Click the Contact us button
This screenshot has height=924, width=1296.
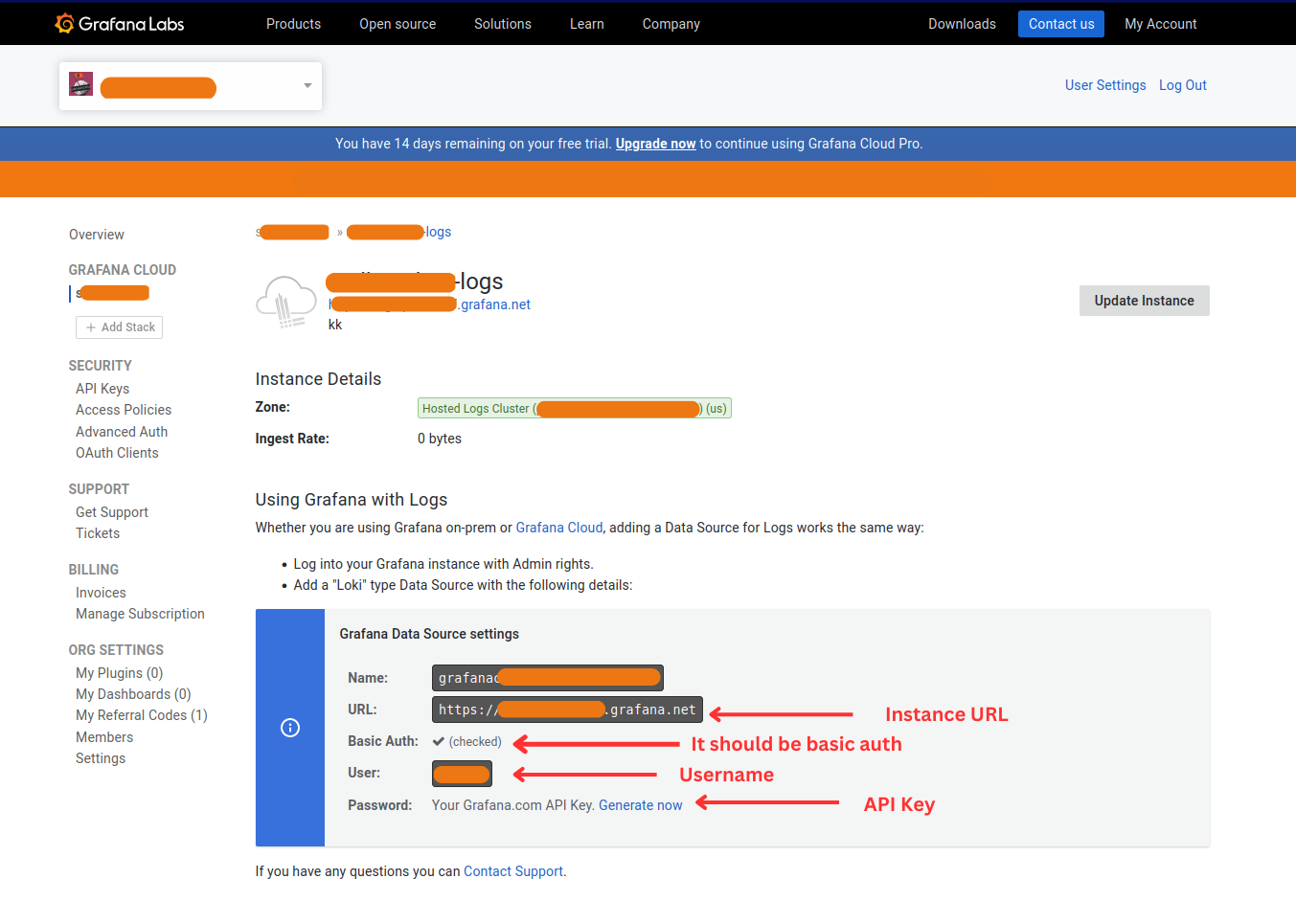coord(1060,23)
